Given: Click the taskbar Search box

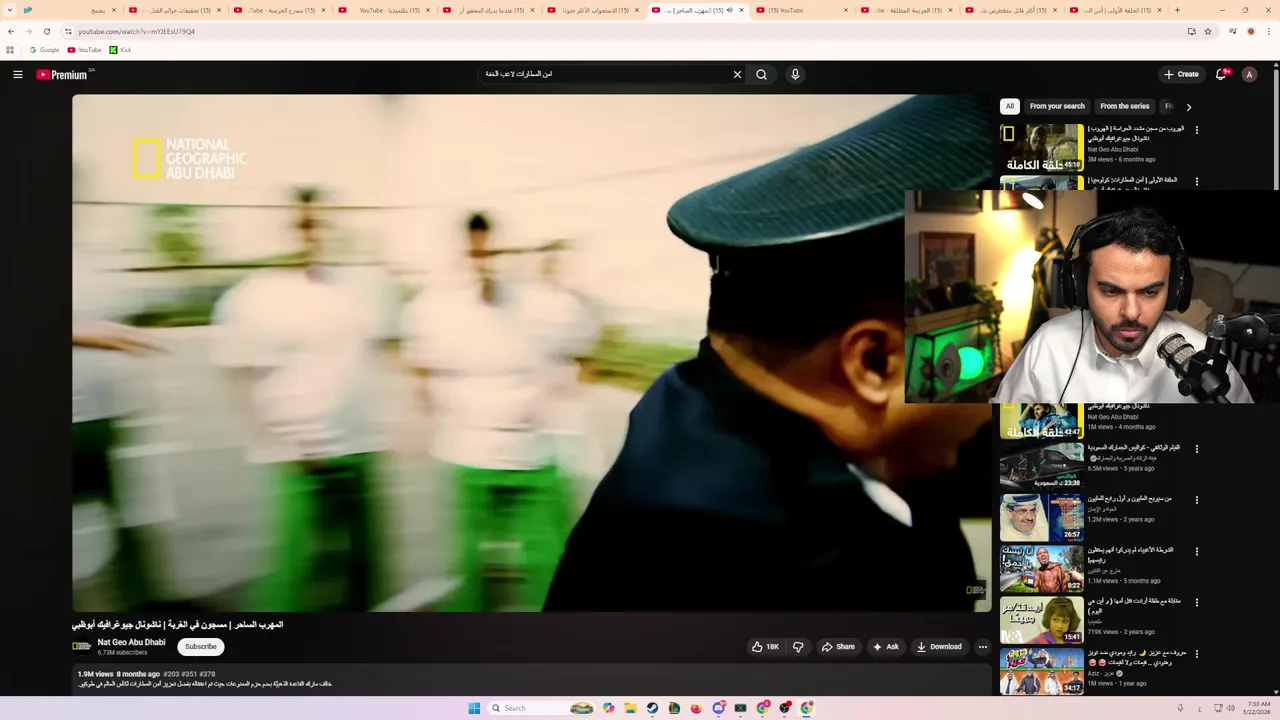Looking at the screenshot, I should [543, 708].
